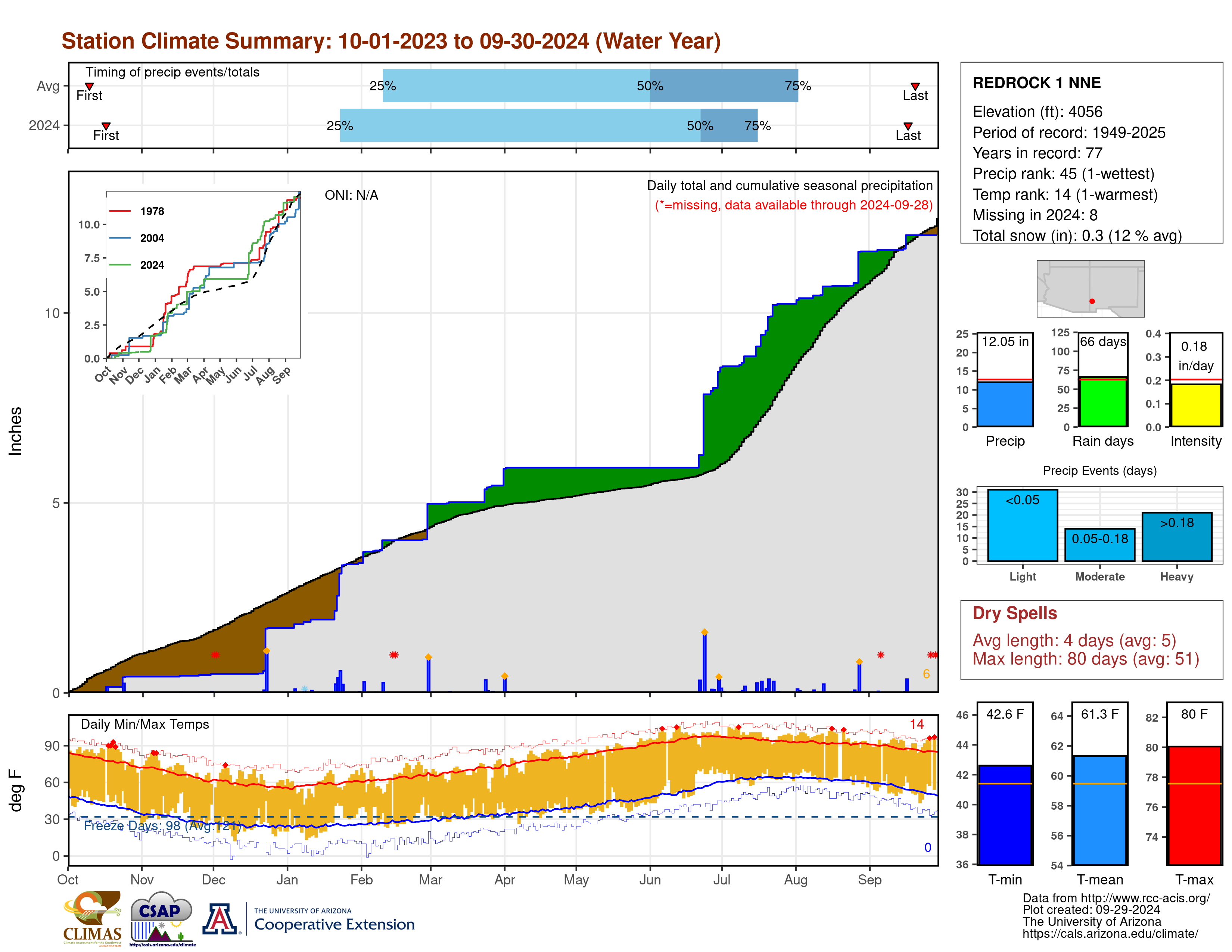This screenshot has height=952, width=1232.
Task: Click the red station dot on the state map
Action: click(x=1092, y=301)
